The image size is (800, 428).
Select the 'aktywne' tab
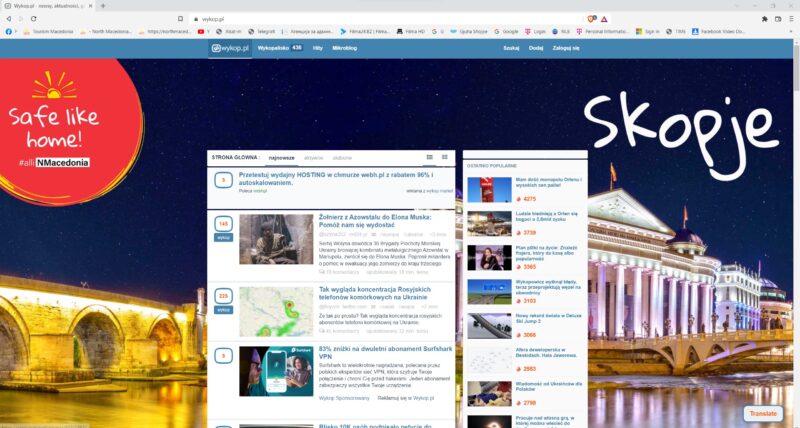tap(313, 157)
